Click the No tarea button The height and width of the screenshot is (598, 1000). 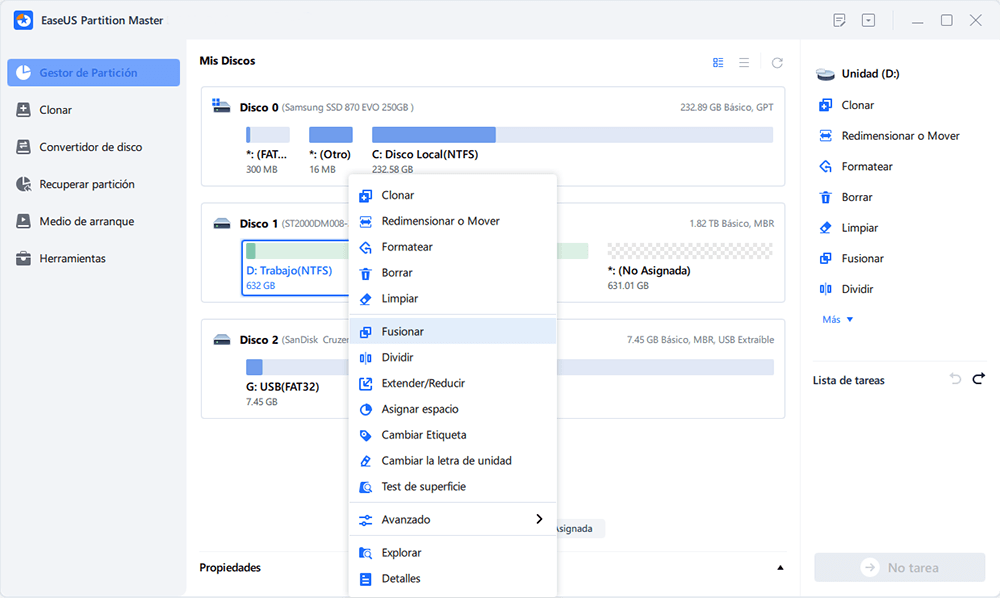pos(899,567)
